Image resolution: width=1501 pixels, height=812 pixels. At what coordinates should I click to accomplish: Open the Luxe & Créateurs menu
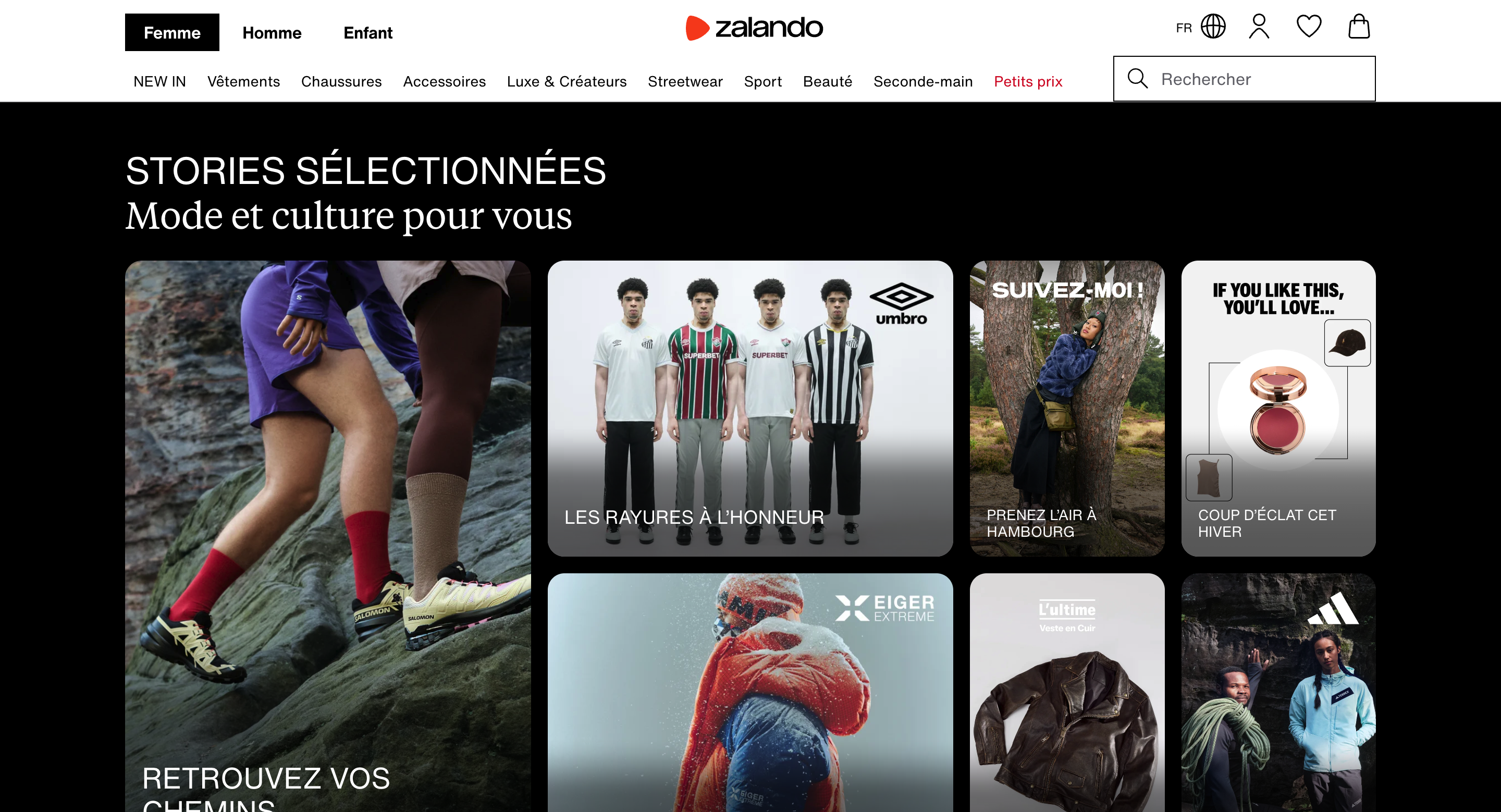click(567, 81)
